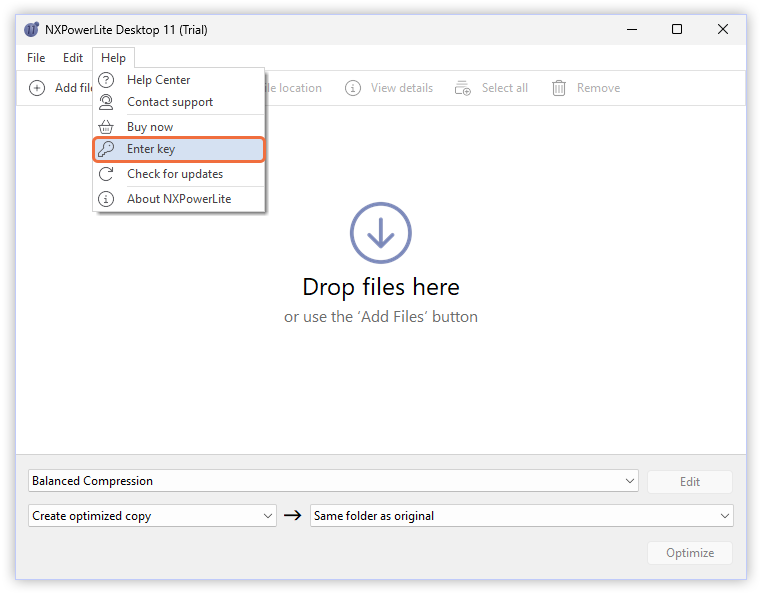Image resolution: width=762 pixels, height=596 pixels.
Task: Click the Remove trash can icon
Action: [x=559, y=88]
